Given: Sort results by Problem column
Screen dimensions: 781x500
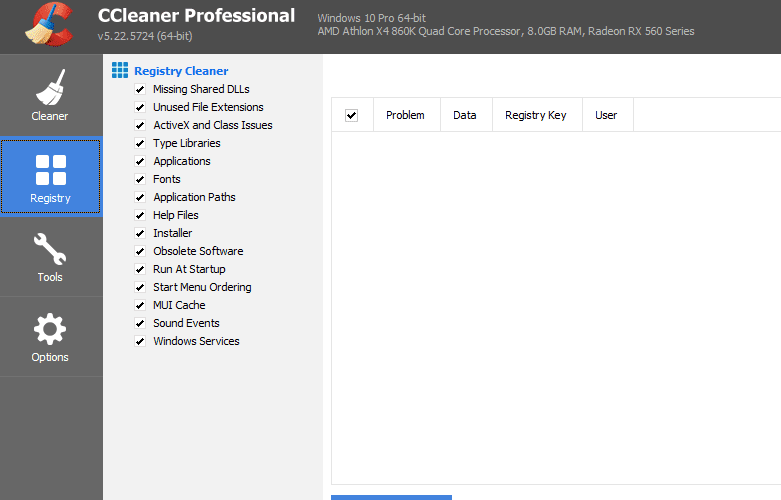Looking at the screenshot, I should pos(406,115).
